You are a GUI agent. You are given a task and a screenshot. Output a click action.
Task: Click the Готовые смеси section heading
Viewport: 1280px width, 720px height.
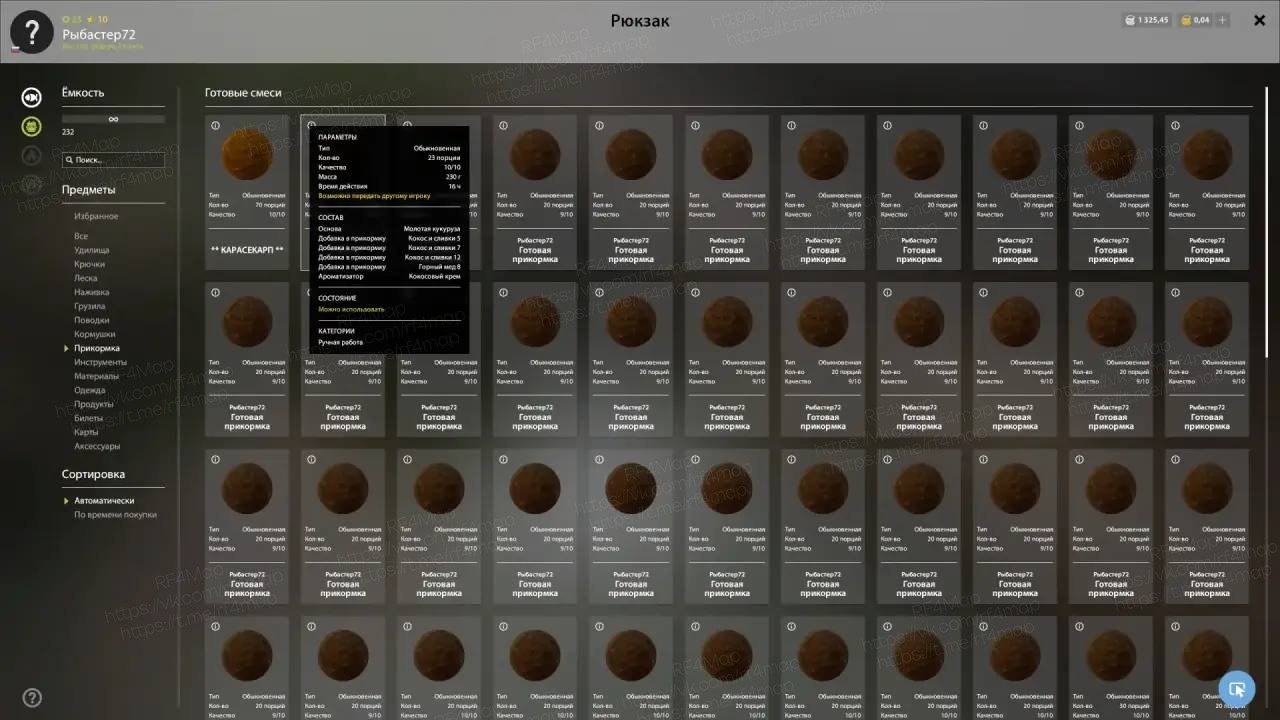pyautogui.click(x=243, y=93)
